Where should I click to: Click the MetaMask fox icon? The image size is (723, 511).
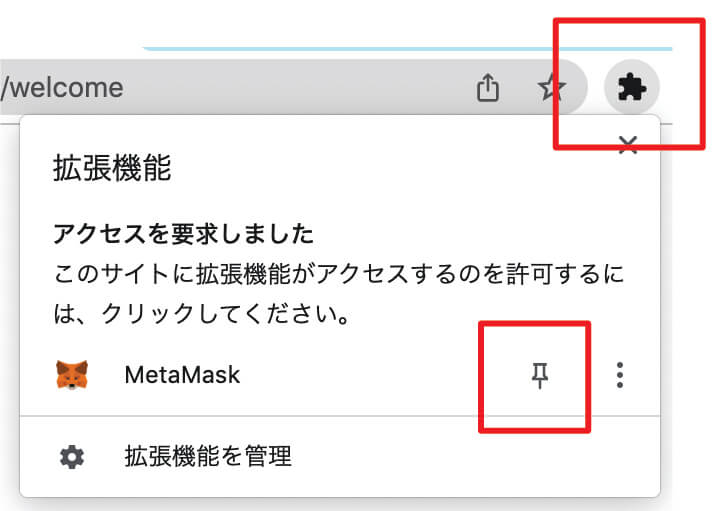(x=72, y=375)
